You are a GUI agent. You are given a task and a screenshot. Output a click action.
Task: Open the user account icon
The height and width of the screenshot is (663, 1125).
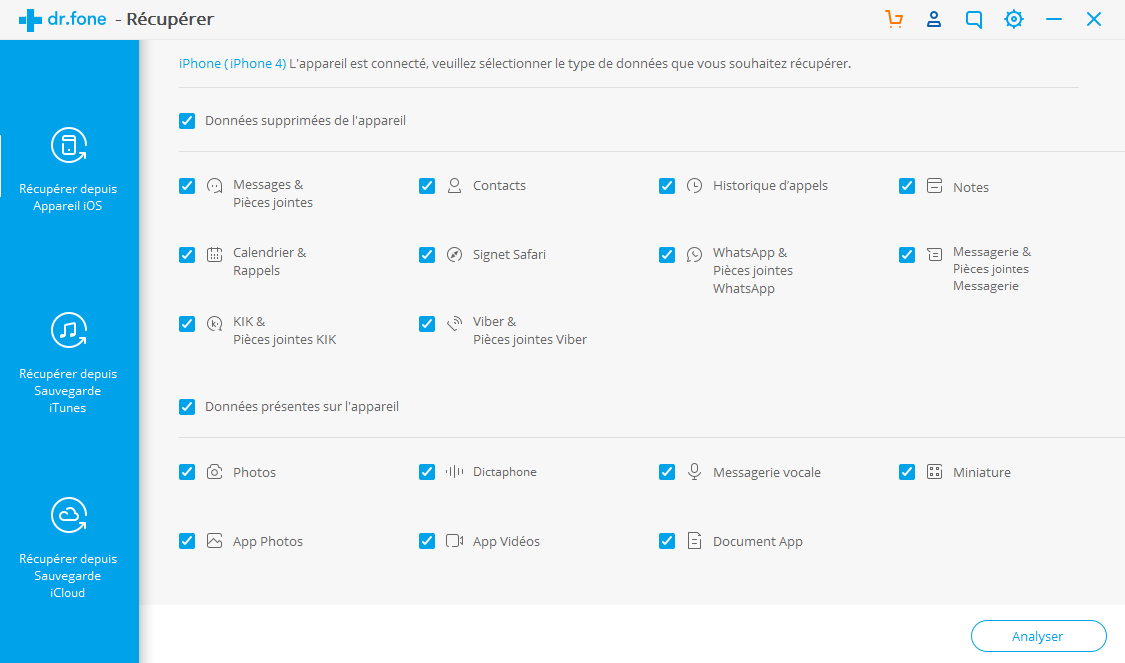point(933,19)
